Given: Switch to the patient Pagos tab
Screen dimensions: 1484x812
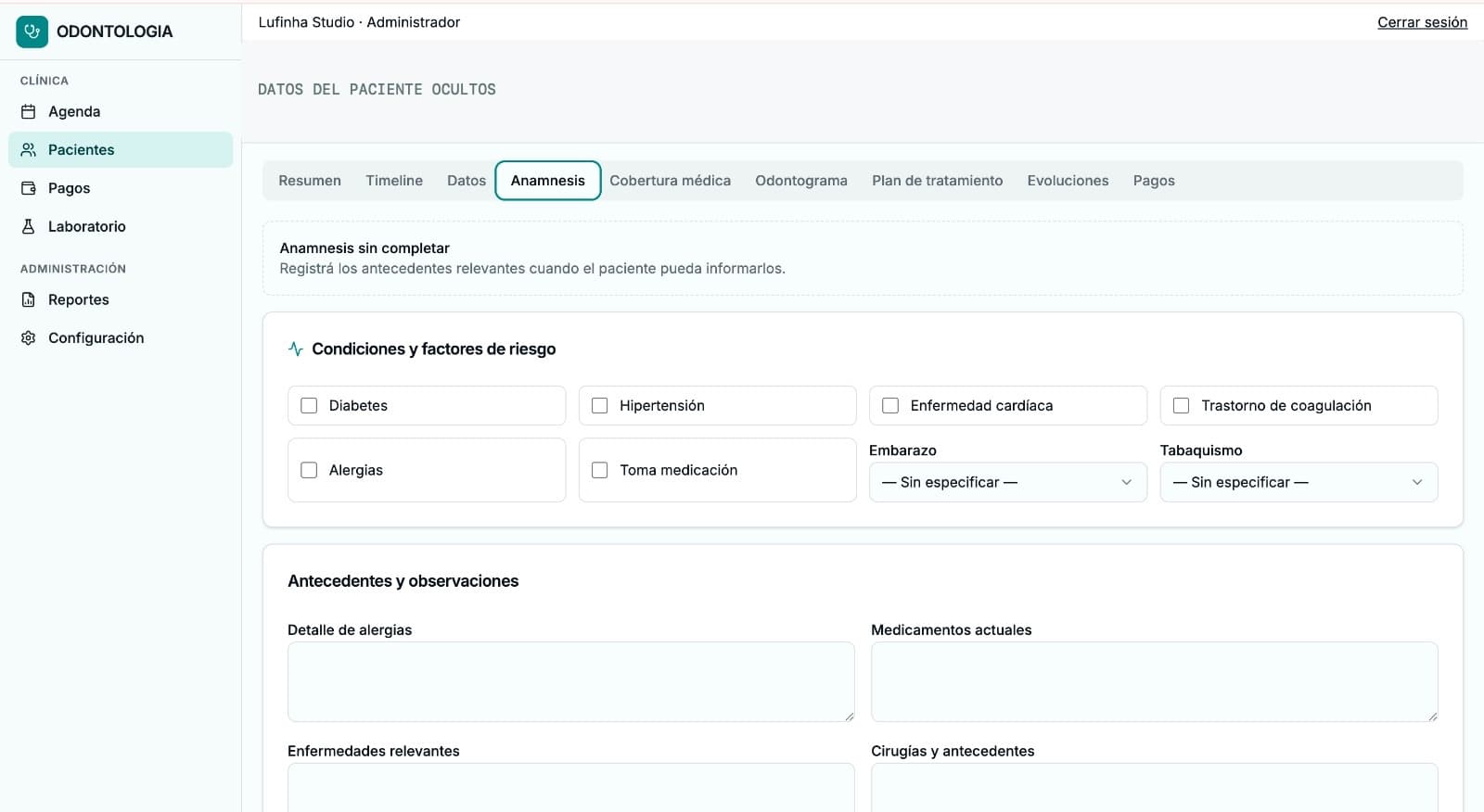Looking at the screenshot, I should 1154,181.
